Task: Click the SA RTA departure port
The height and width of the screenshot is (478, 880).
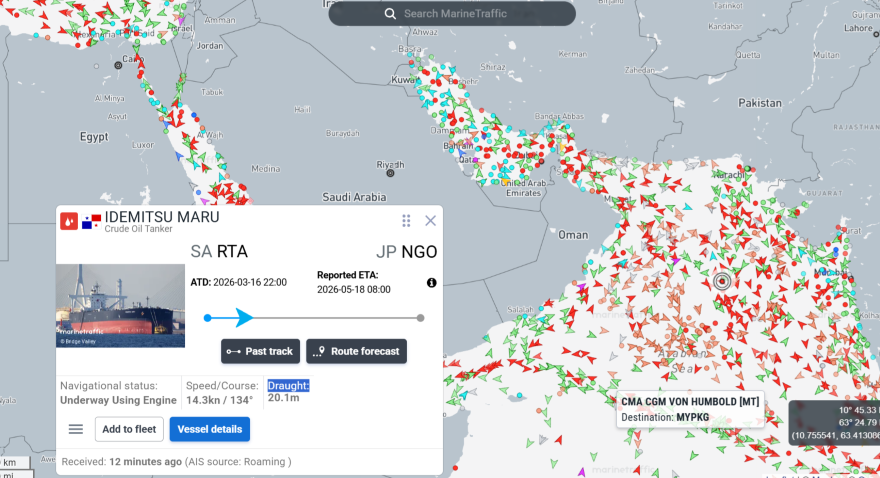Action: click(219, 251)
